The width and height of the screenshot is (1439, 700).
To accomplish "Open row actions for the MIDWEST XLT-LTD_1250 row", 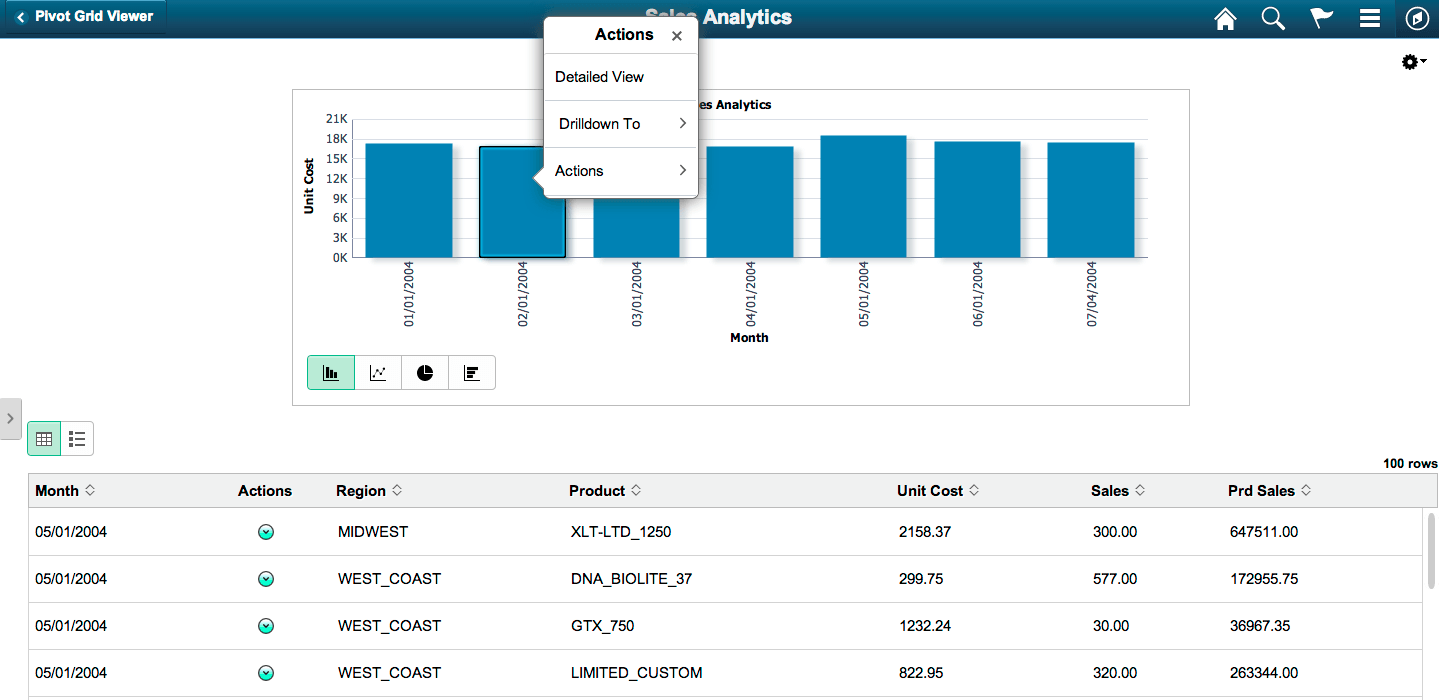I will pos(265,532).
